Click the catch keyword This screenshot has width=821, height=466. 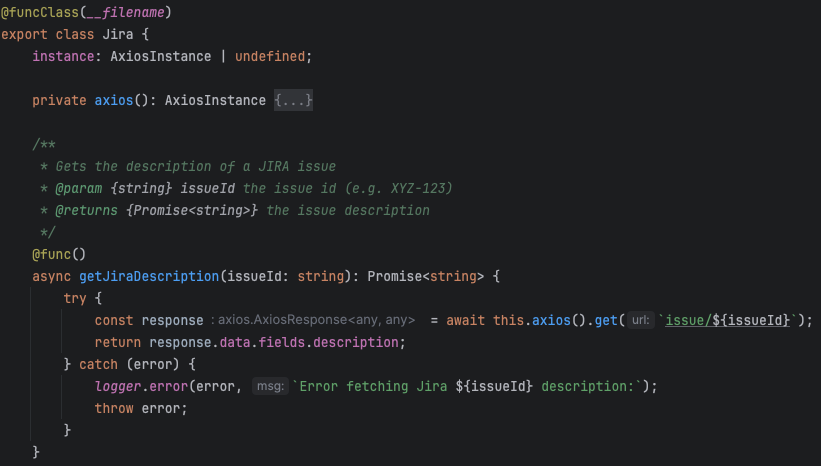(x=98, y=364)
